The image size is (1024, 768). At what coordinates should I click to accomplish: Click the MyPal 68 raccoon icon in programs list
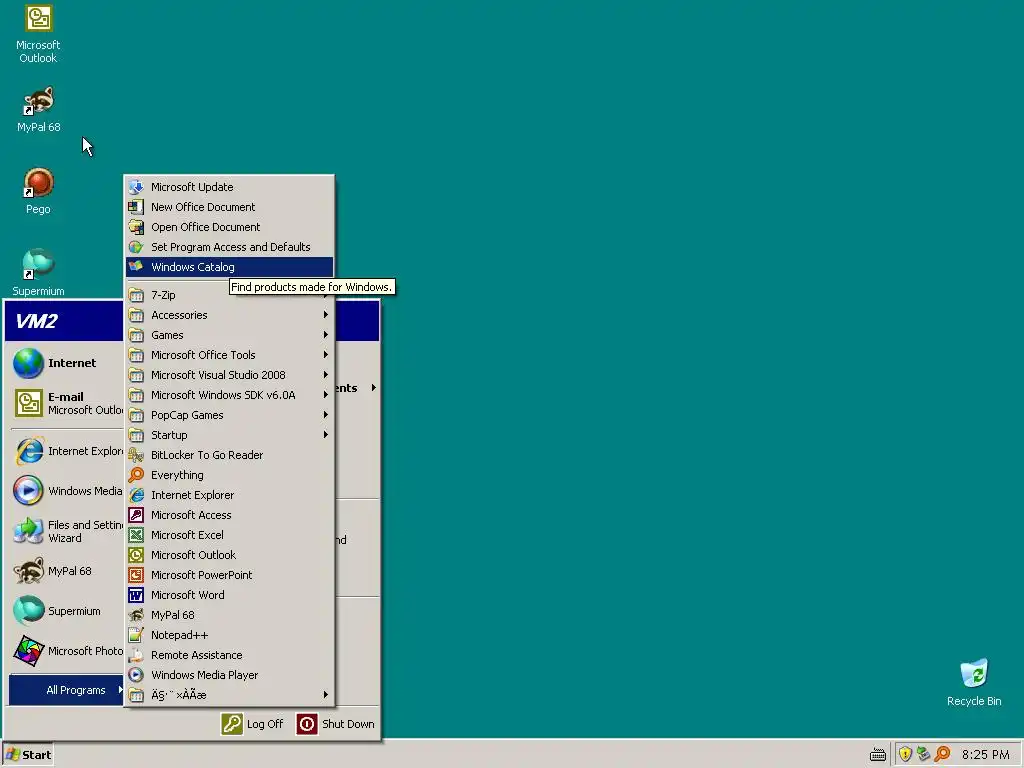(136, 615)
